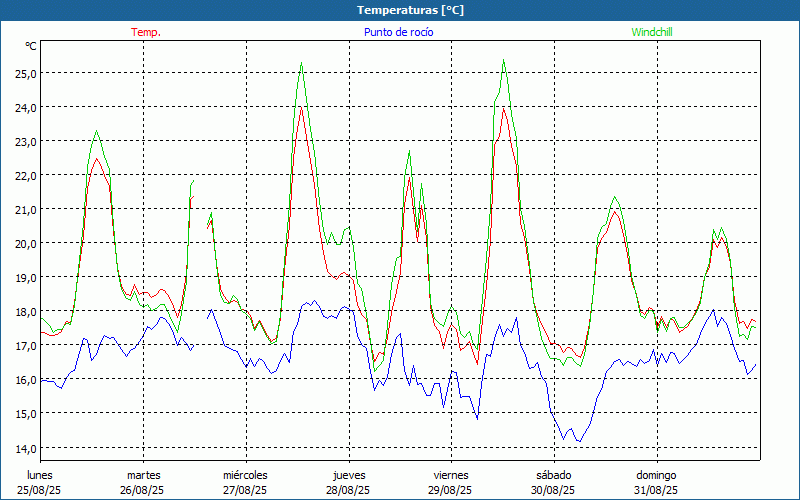This screenshot has width=800, height=500.
Task: Select the lunes day label
Action: pyautogui.click(x=40, y=475)
